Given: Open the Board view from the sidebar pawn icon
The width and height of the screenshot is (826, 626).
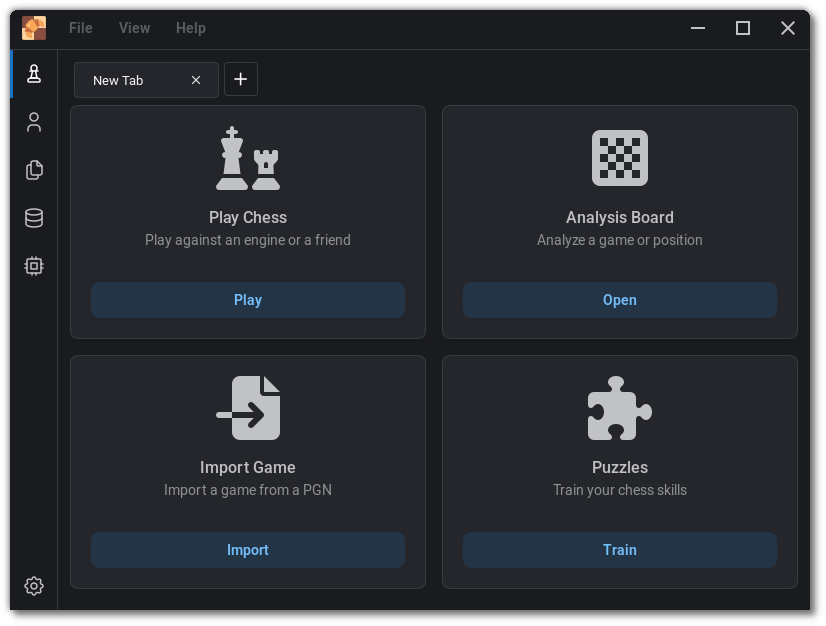Looking at the screenshot, I should click(34, 74).
